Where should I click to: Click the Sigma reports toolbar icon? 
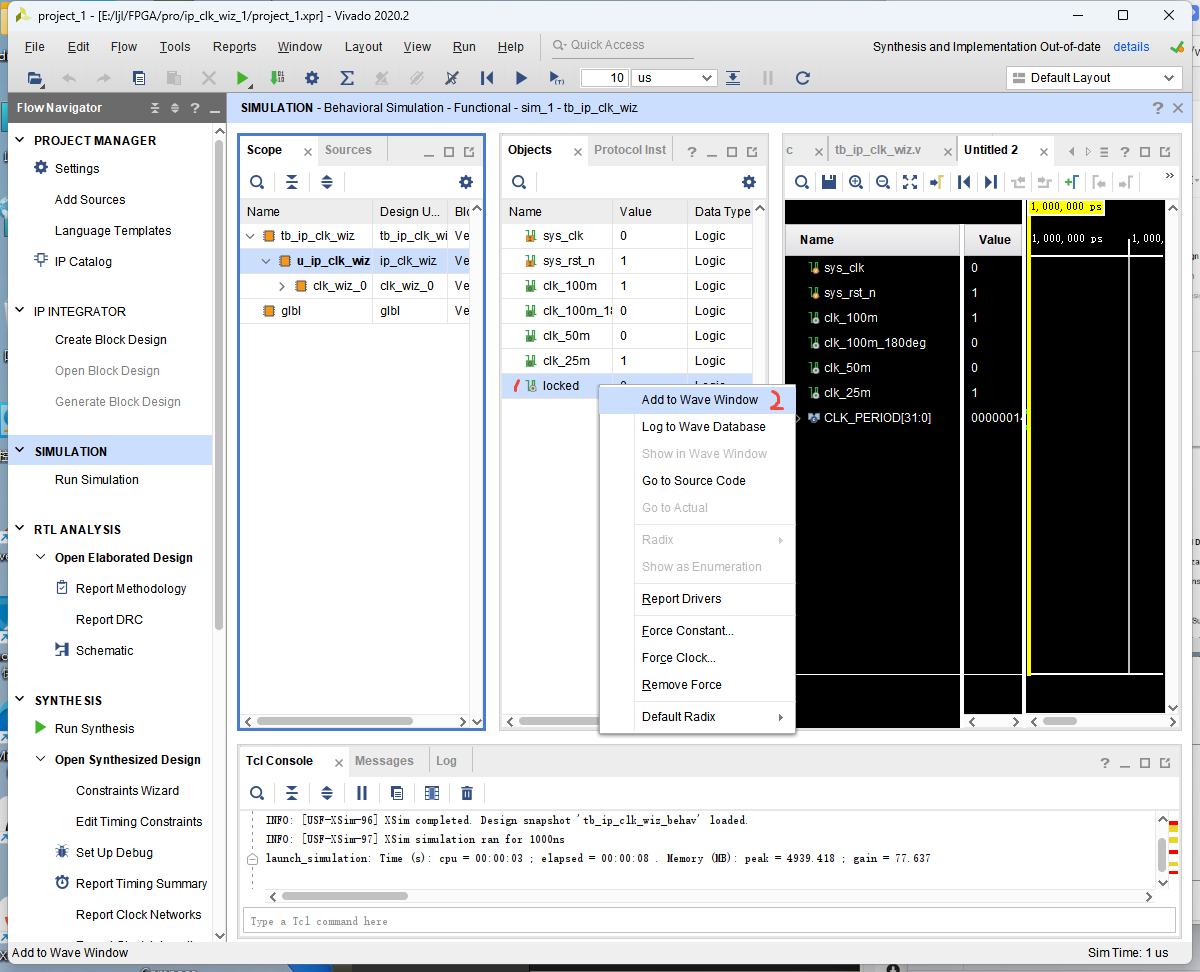[x=347, y=78]
